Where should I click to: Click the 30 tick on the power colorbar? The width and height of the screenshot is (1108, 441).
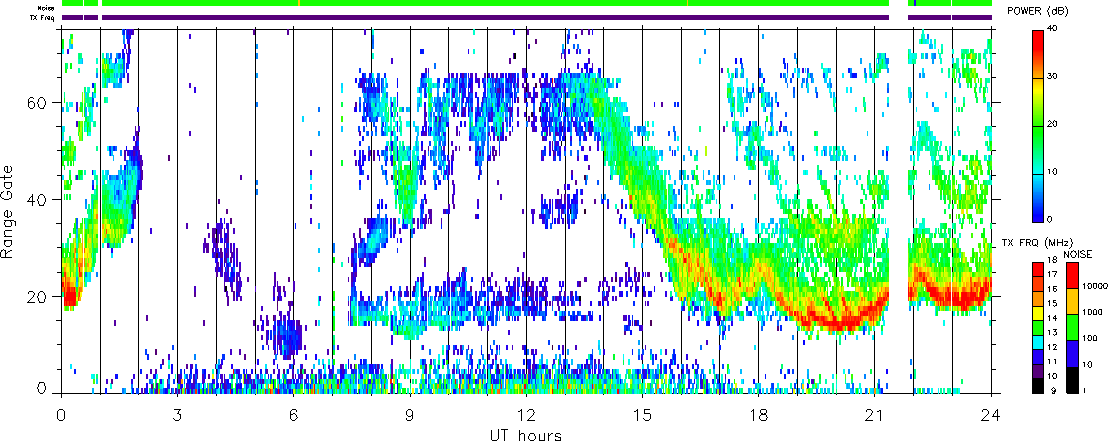tap(1052, 76)
